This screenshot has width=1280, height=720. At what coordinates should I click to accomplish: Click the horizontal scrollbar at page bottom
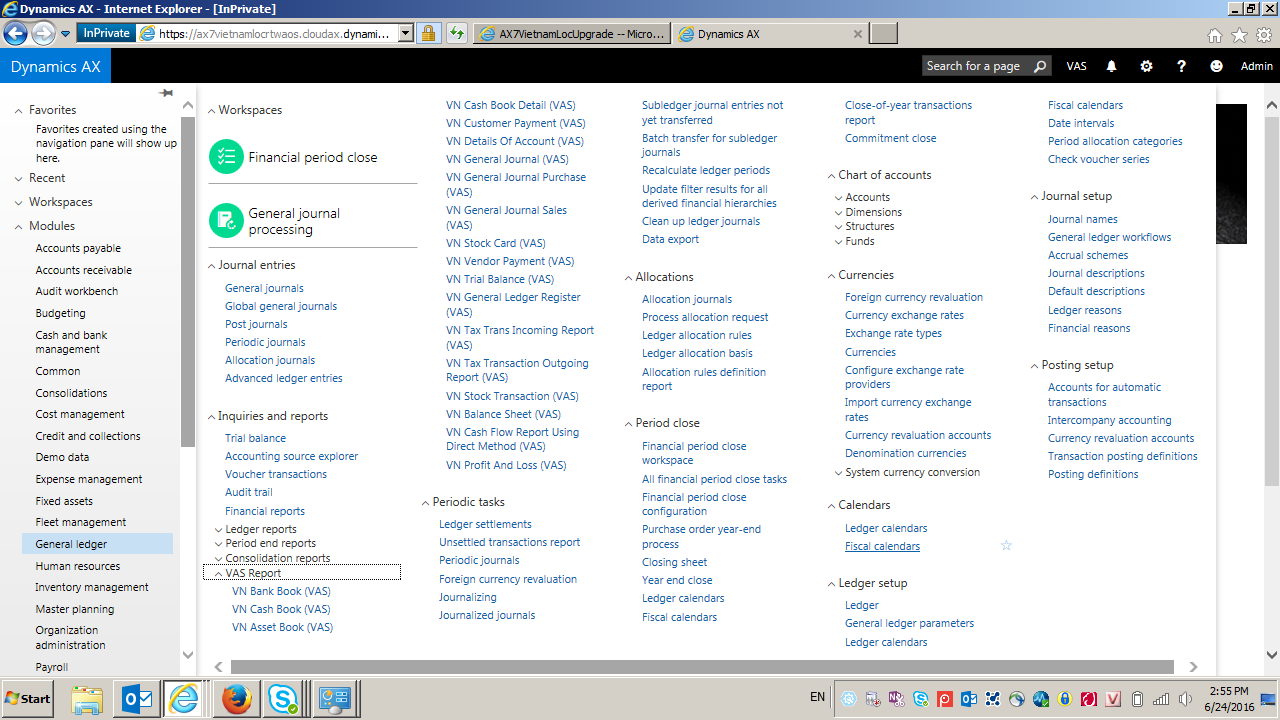[702, 666]
